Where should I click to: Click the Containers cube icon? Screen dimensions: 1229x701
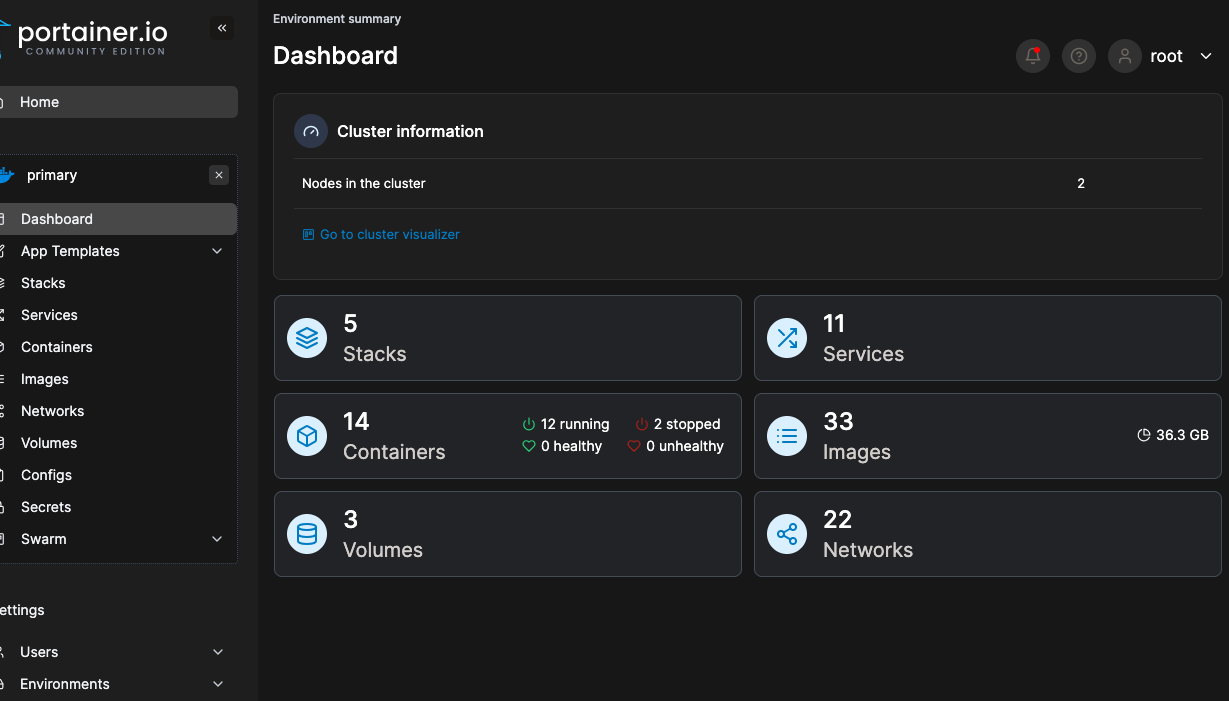coord(307,436)
